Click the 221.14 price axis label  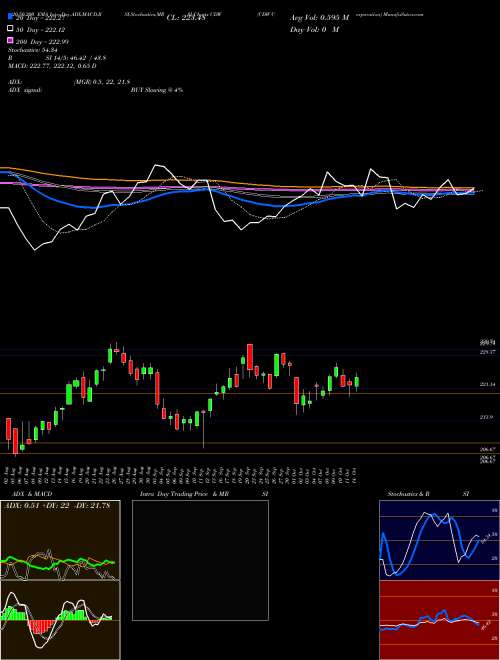pyautogui.click(x=488, y=384)
